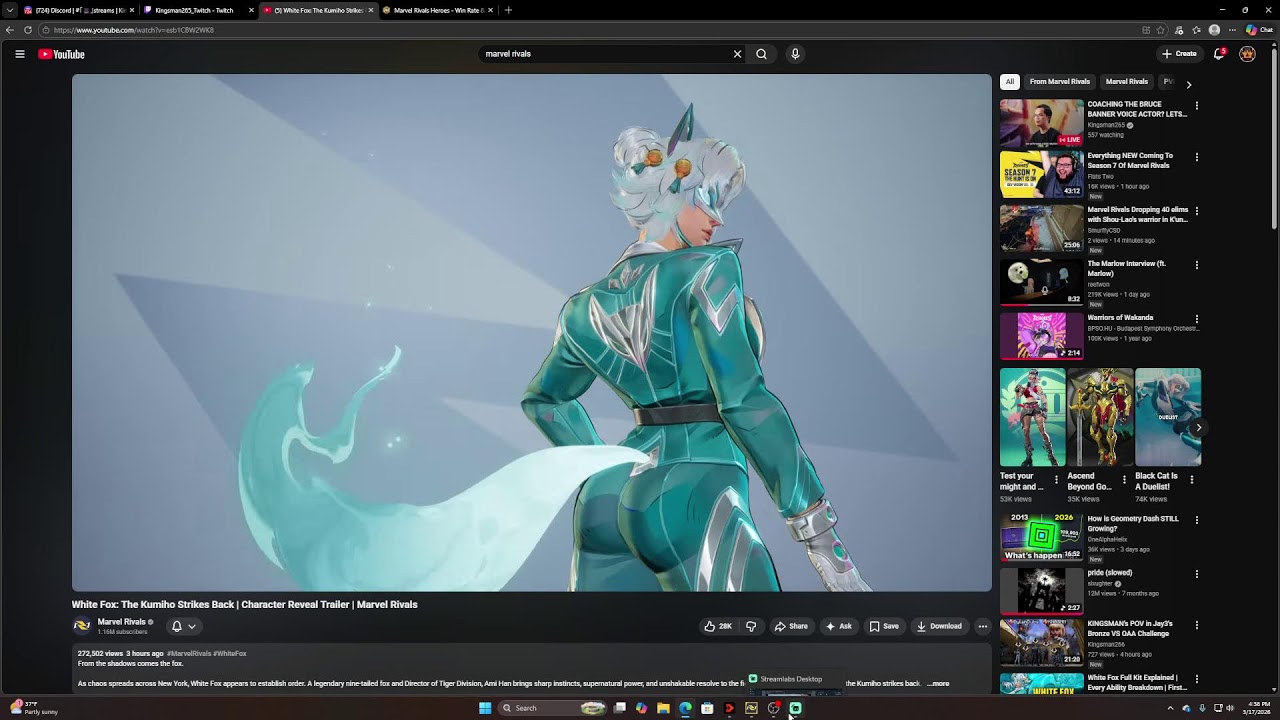This screenshot has width=1280, height=720.
Task: Click the Share button
Action: click(791, 626)
